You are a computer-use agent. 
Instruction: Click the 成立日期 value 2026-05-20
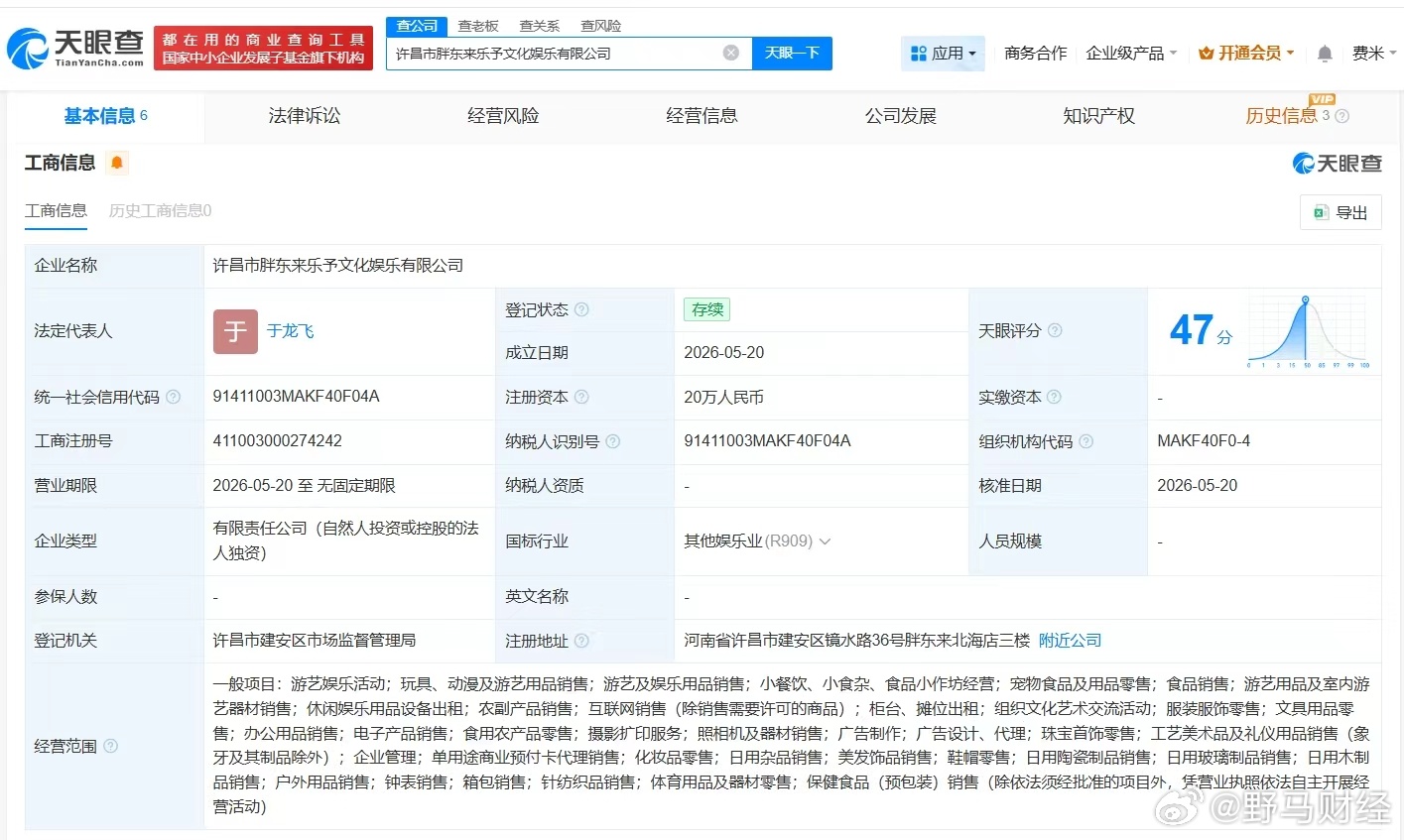point(723,353)
